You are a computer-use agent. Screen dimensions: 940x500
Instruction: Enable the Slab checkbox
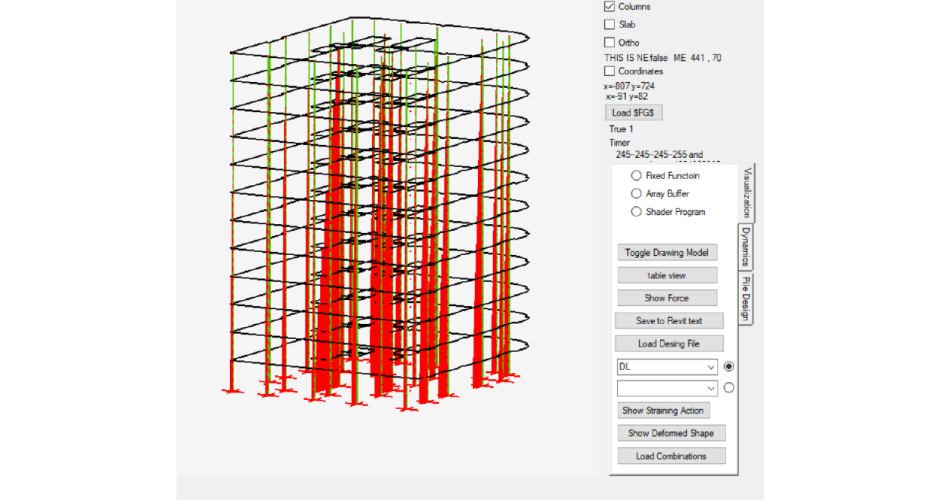click(610, 25)
